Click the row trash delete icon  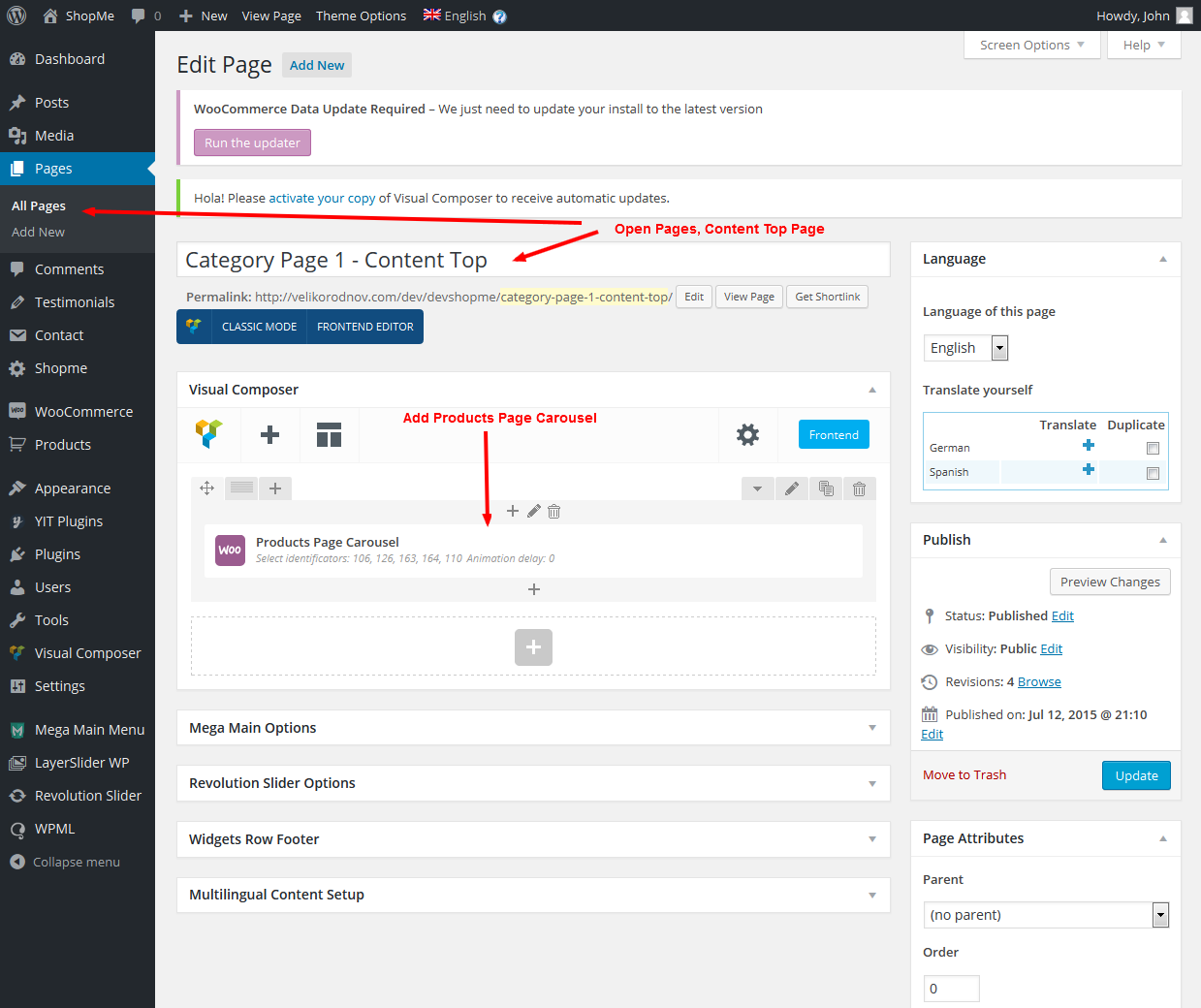[x=859, y=488]
